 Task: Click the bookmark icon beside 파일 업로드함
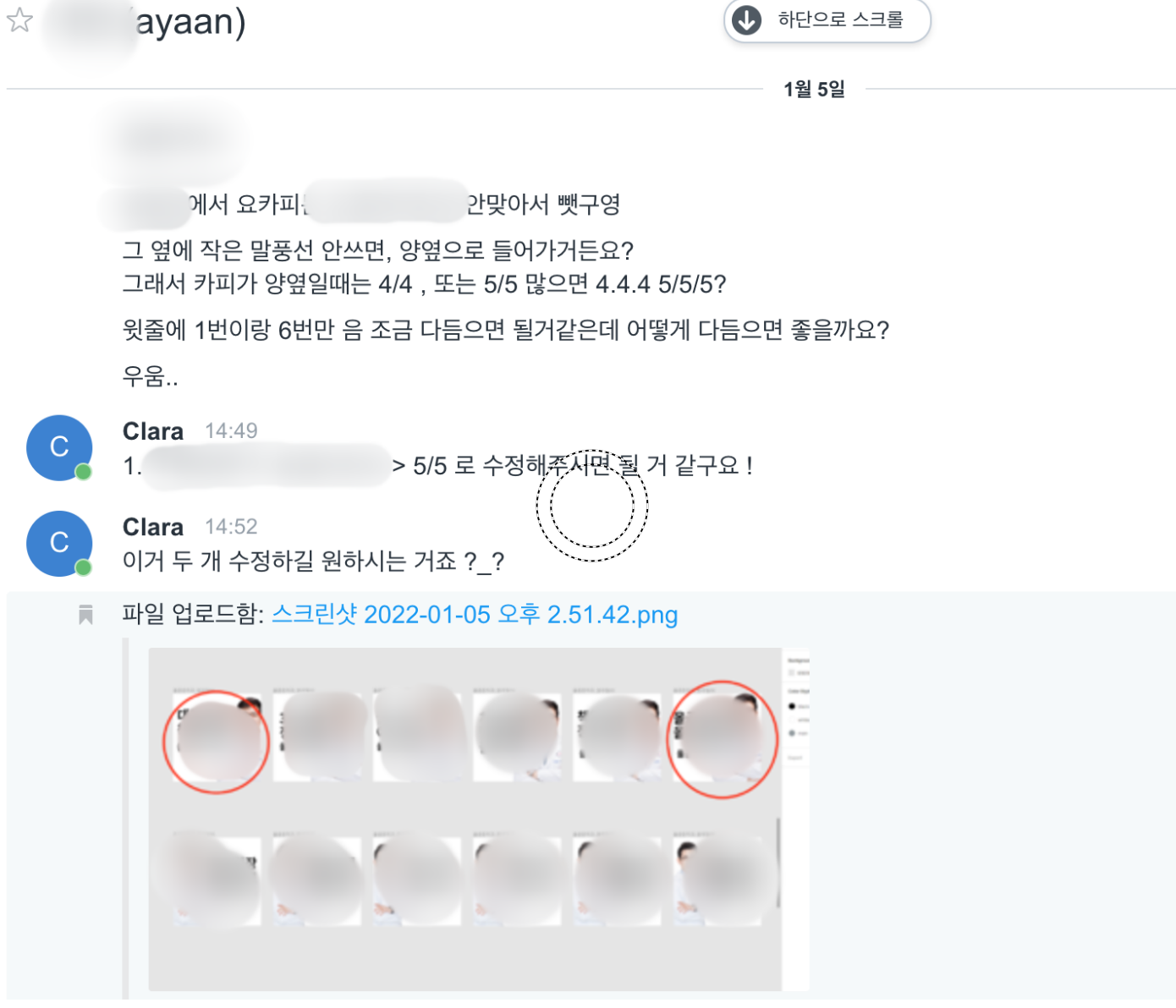[85, 615]
